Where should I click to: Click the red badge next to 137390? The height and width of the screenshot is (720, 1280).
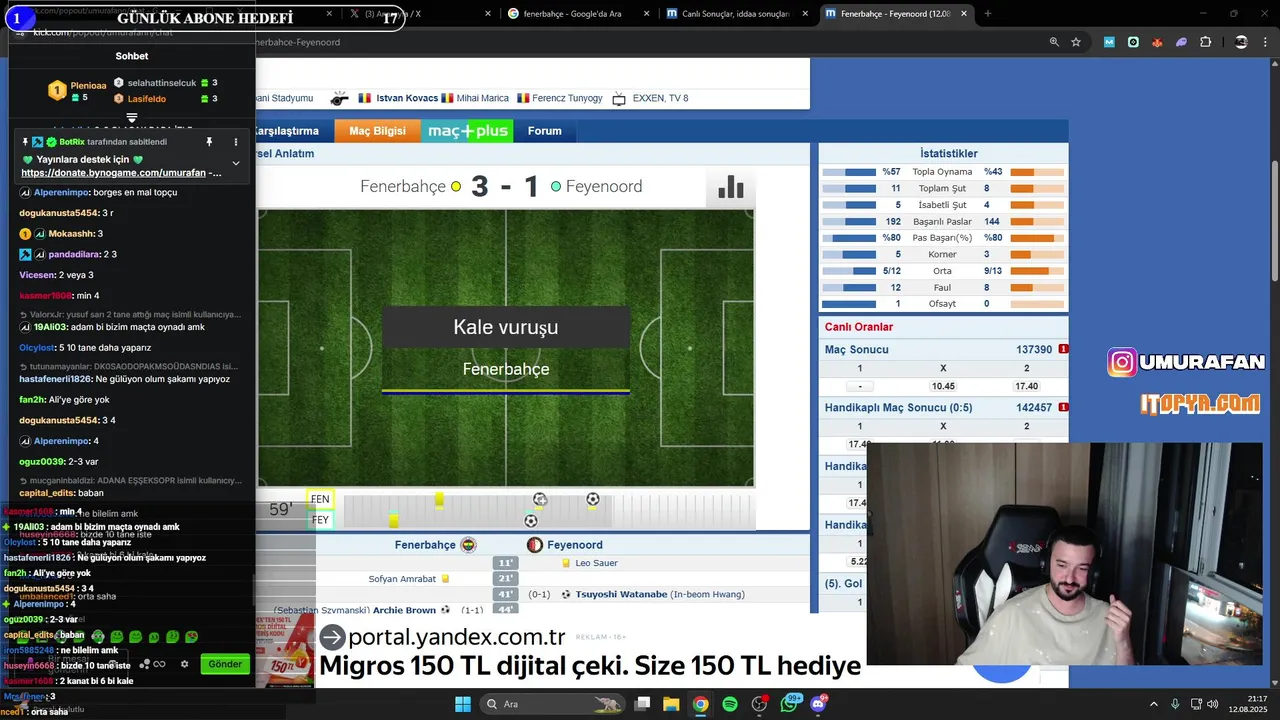[x=1063, y=349]
